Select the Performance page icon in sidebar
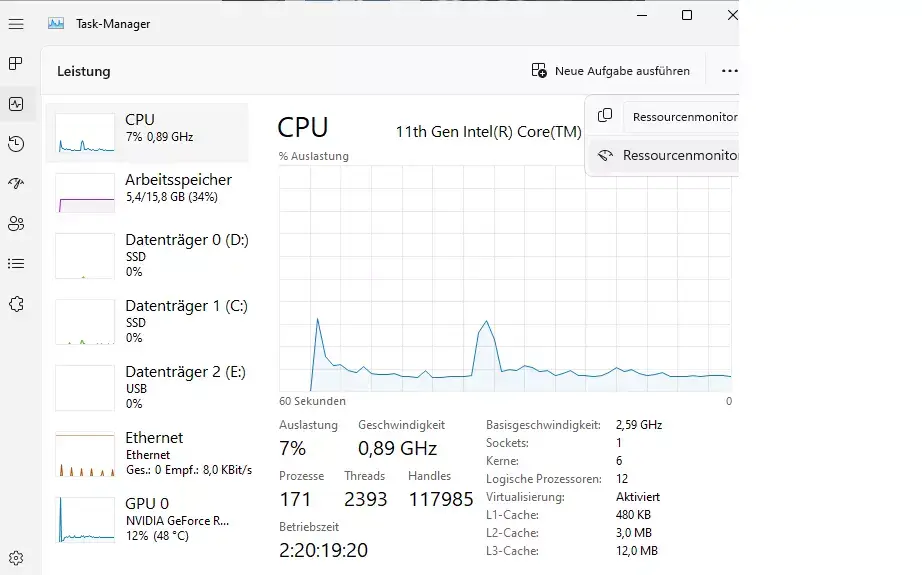922x575 pixels. click(x=16, y=104)
